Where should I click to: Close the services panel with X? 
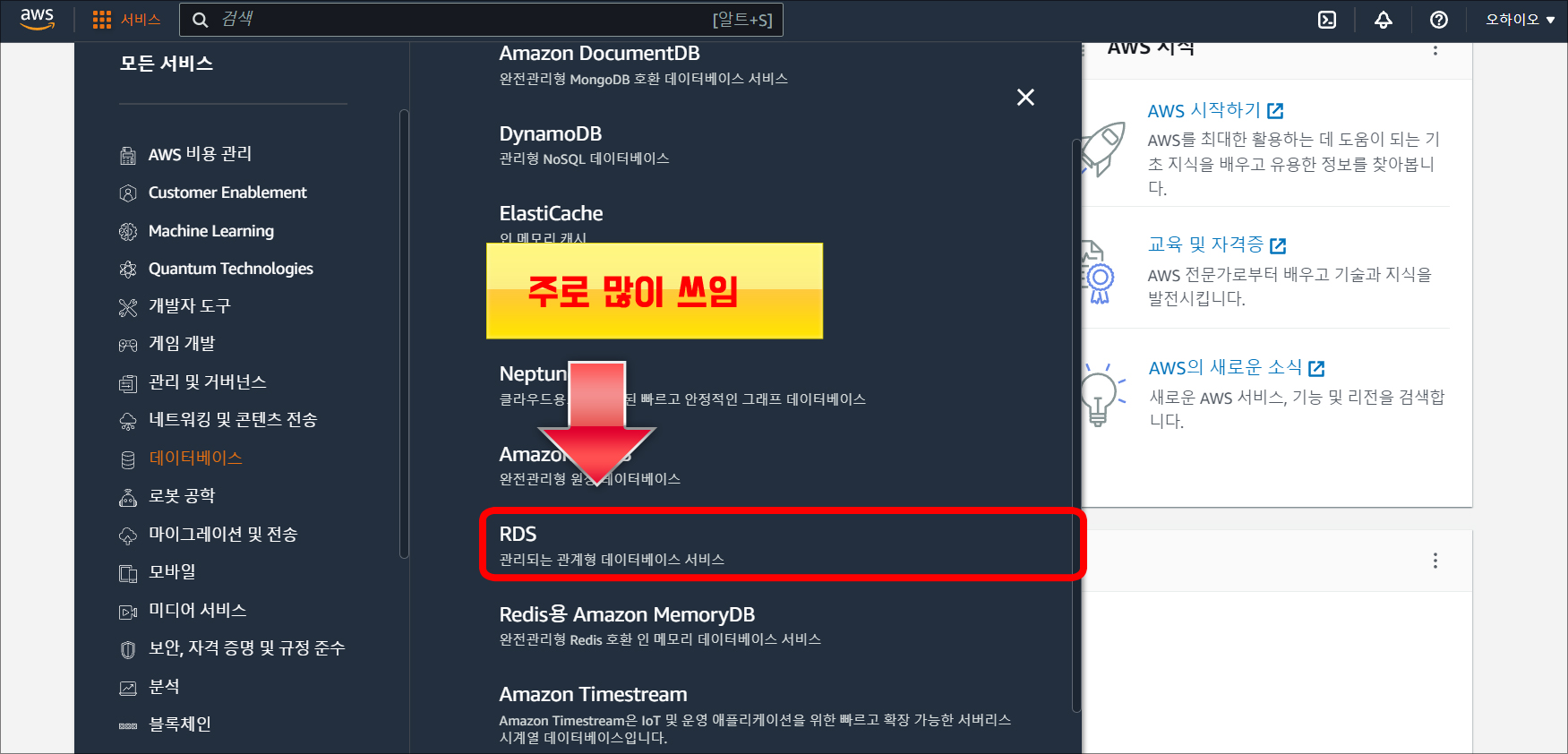1025,97
